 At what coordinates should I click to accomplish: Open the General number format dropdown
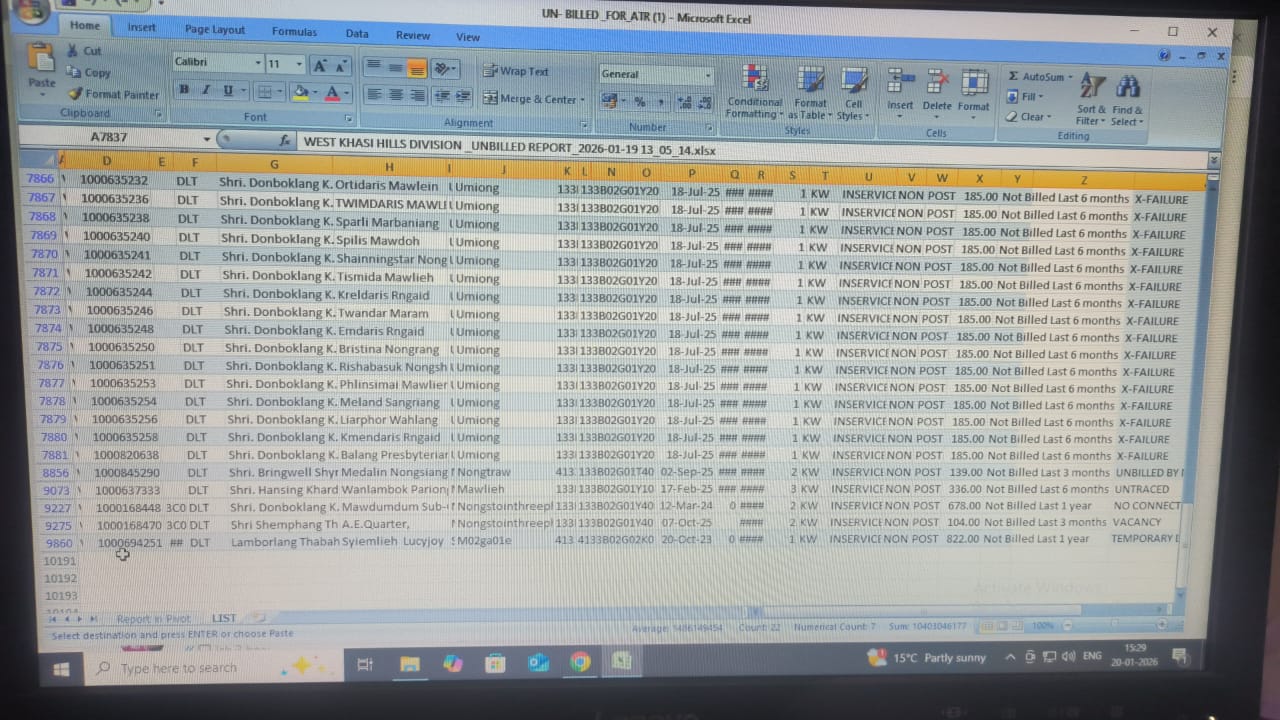708,75
